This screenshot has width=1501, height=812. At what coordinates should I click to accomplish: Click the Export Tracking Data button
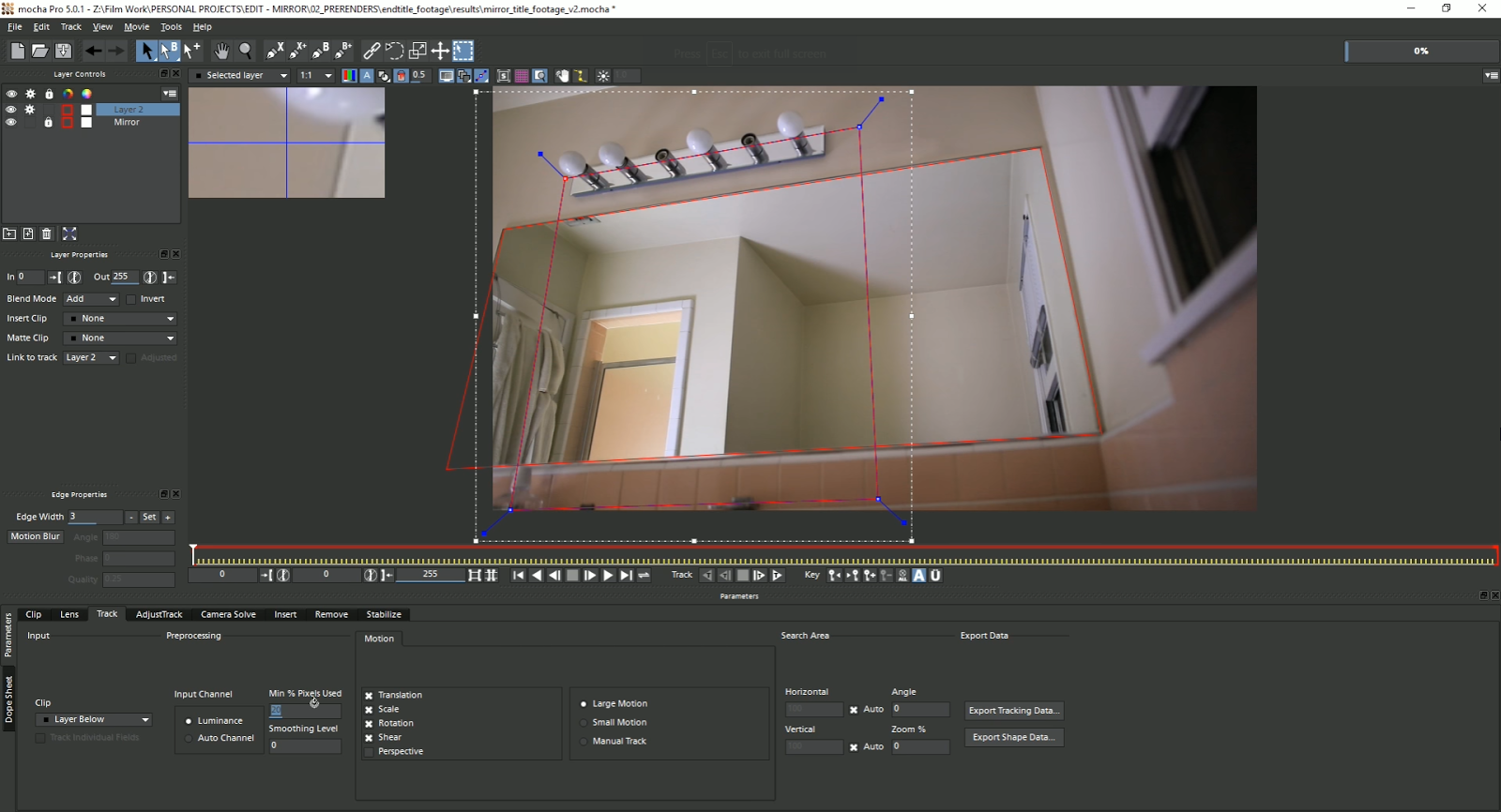pyautogui.click(x=1013, y=711)
